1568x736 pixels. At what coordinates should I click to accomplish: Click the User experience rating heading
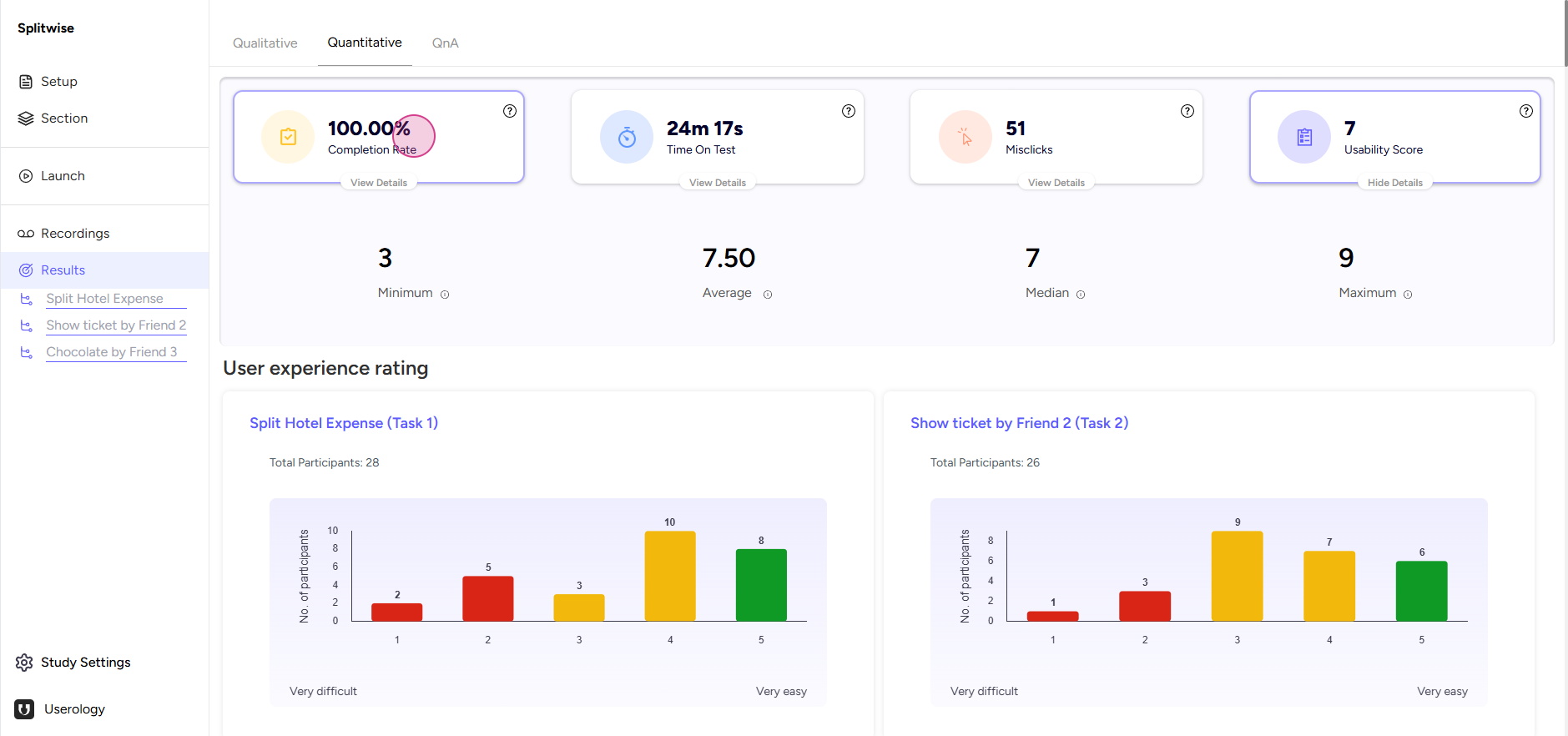click(x=325, y=368)
